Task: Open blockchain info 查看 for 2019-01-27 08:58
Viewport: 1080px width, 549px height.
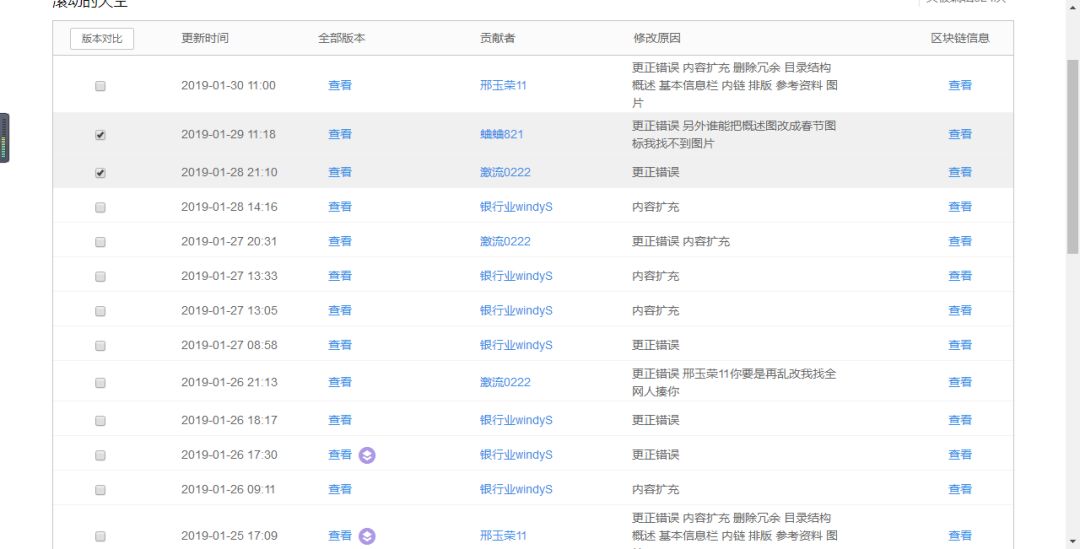Action: 959,345
